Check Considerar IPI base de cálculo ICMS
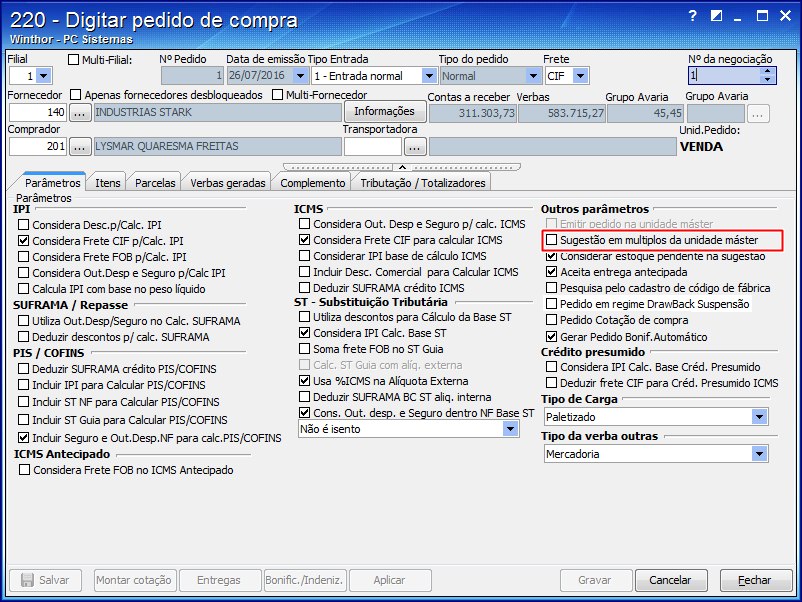802x602 pixels. pyautogui.click(x=304, y=256)
